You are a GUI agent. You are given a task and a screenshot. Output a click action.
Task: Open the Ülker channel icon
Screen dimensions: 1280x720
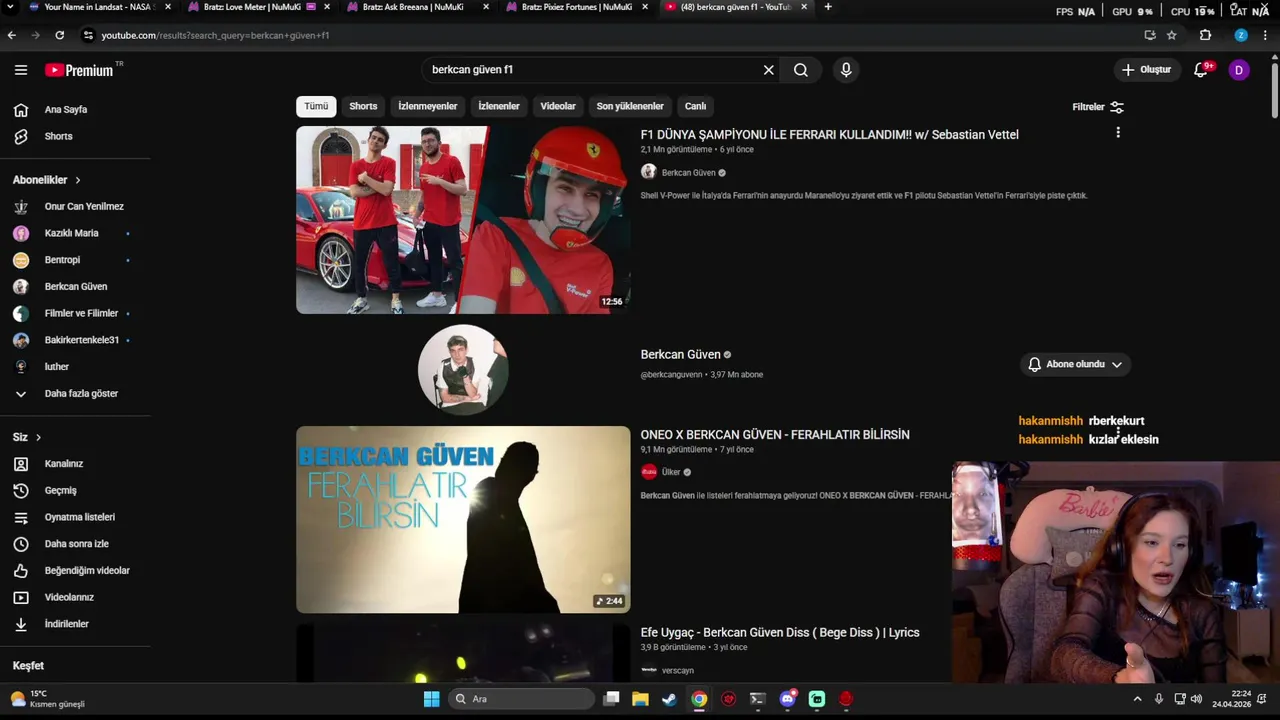click(649, 472)
